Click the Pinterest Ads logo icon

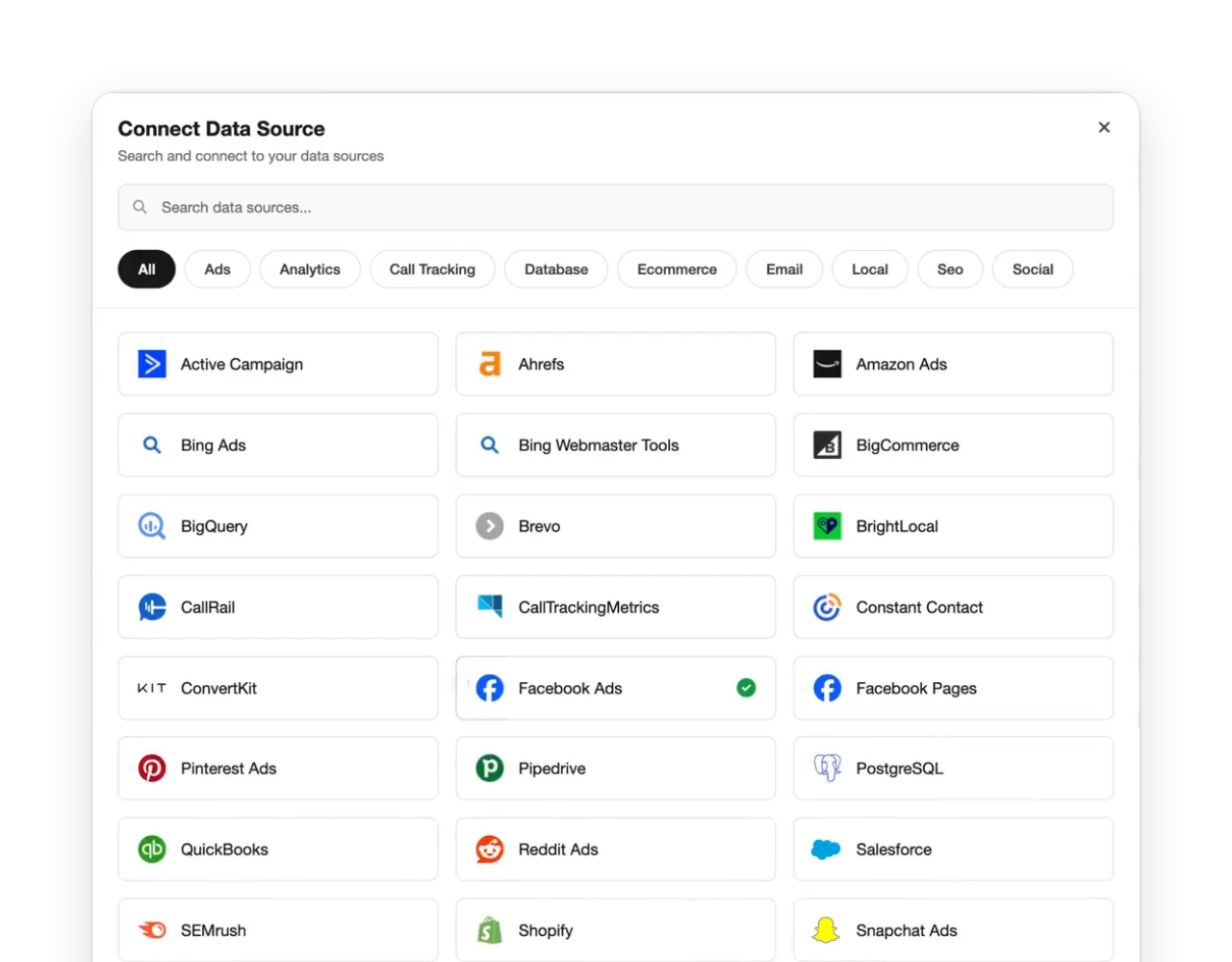coord(152,768)
